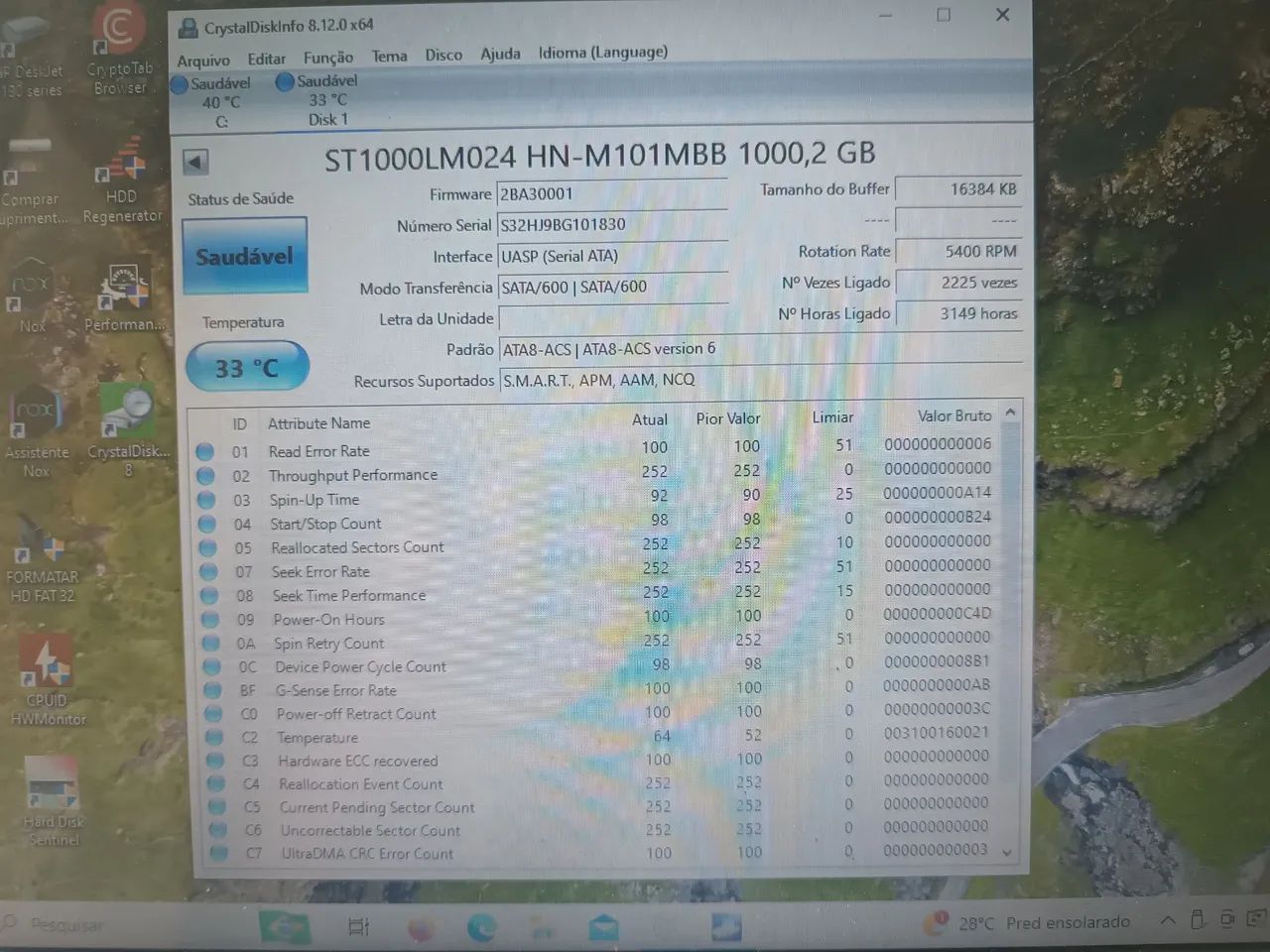Image resolution: width=1270 pixels, height=952 pixels.
Task: Open the Idioma (Language) menu
Action: (602, 53)
